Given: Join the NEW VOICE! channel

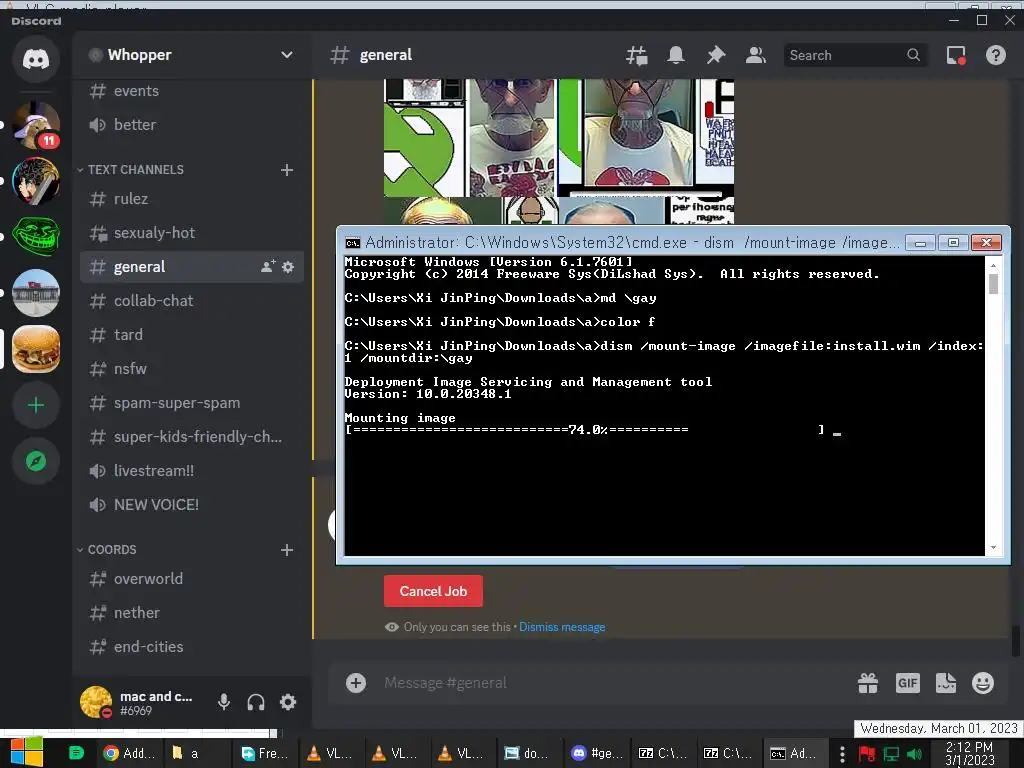Looking at the screenshot, I should 191,505.
